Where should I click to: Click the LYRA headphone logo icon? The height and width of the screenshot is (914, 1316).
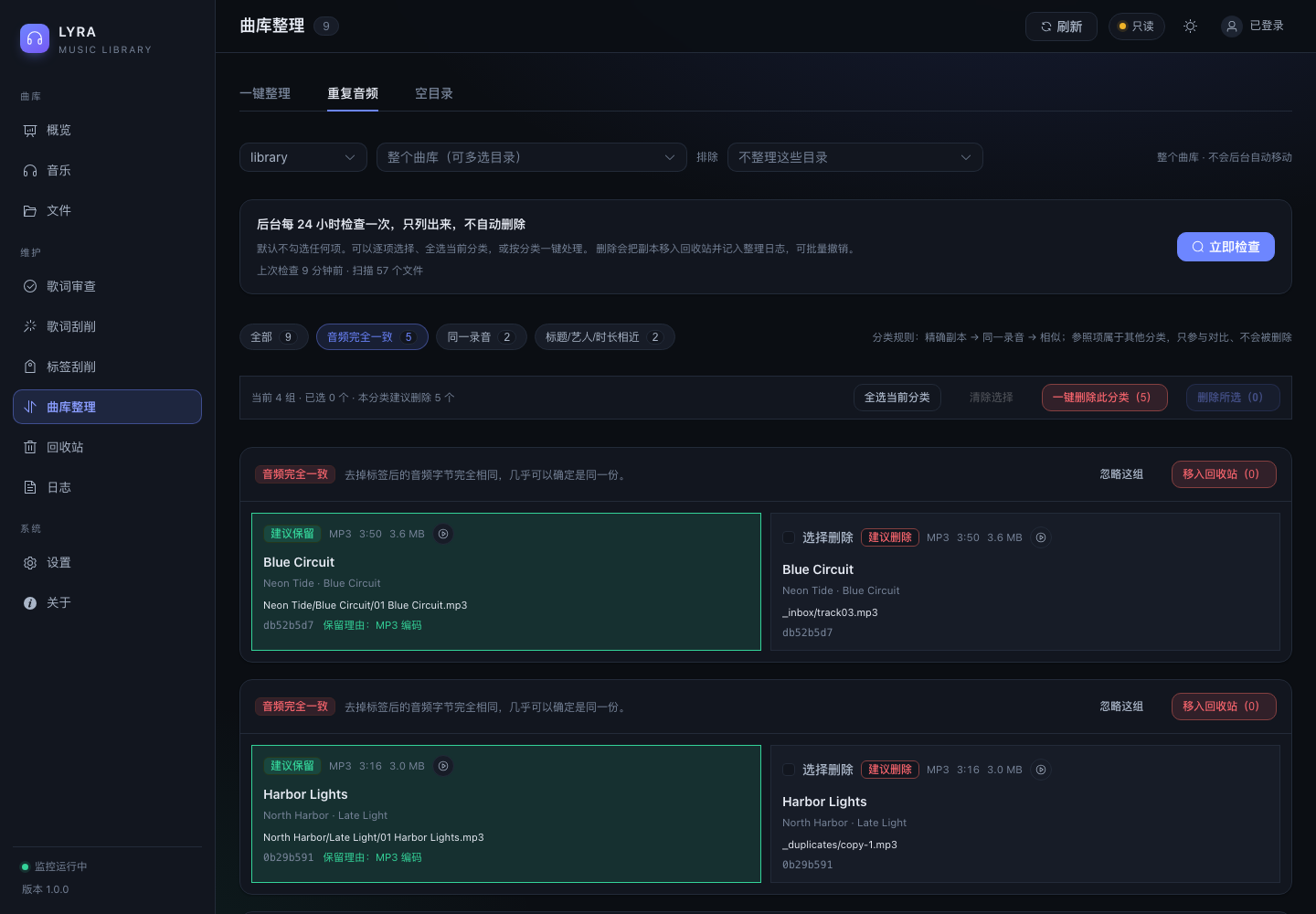click(x=35, y=38)
